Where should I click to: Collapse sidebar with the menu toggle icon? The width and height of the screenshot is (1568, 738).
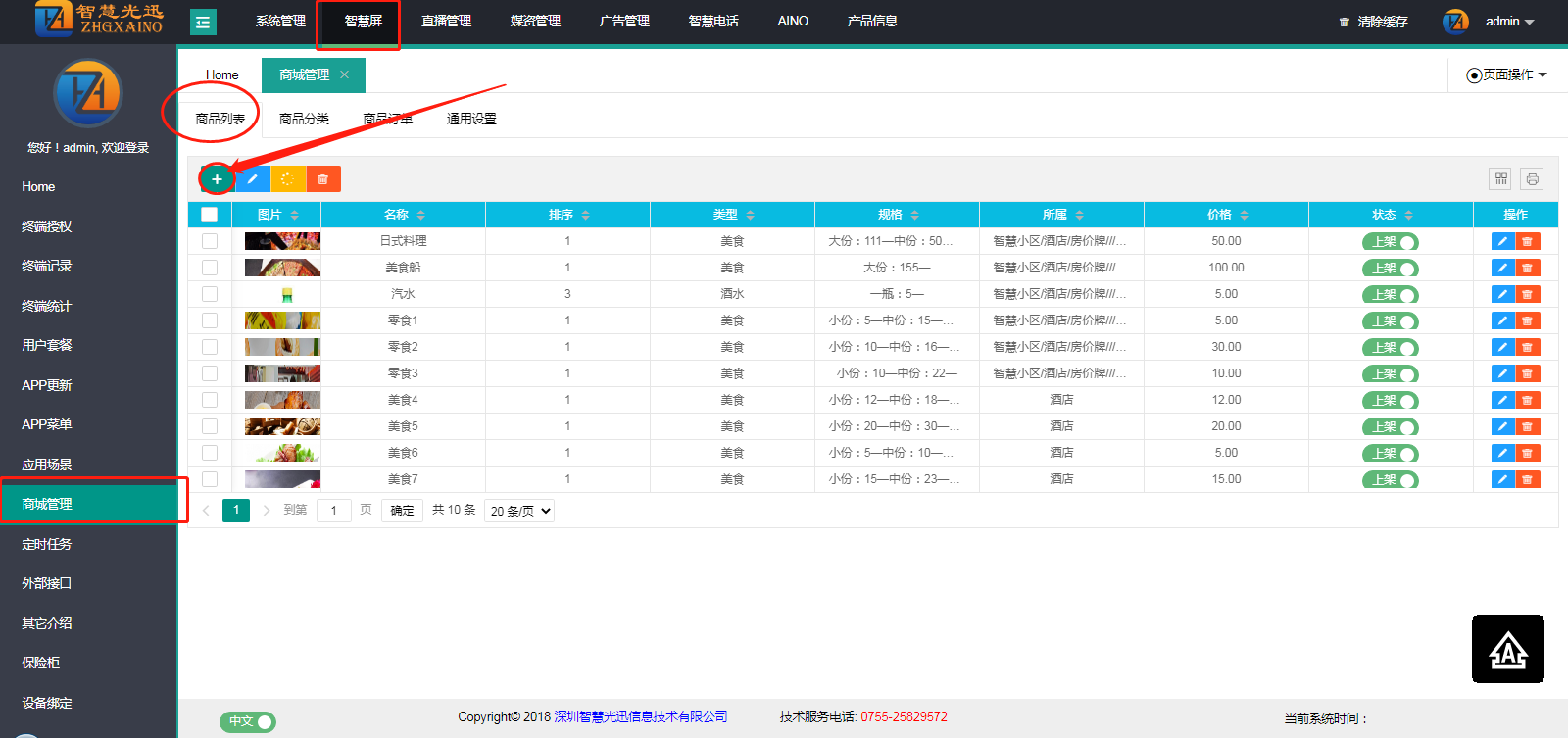[x=203, y=22]
